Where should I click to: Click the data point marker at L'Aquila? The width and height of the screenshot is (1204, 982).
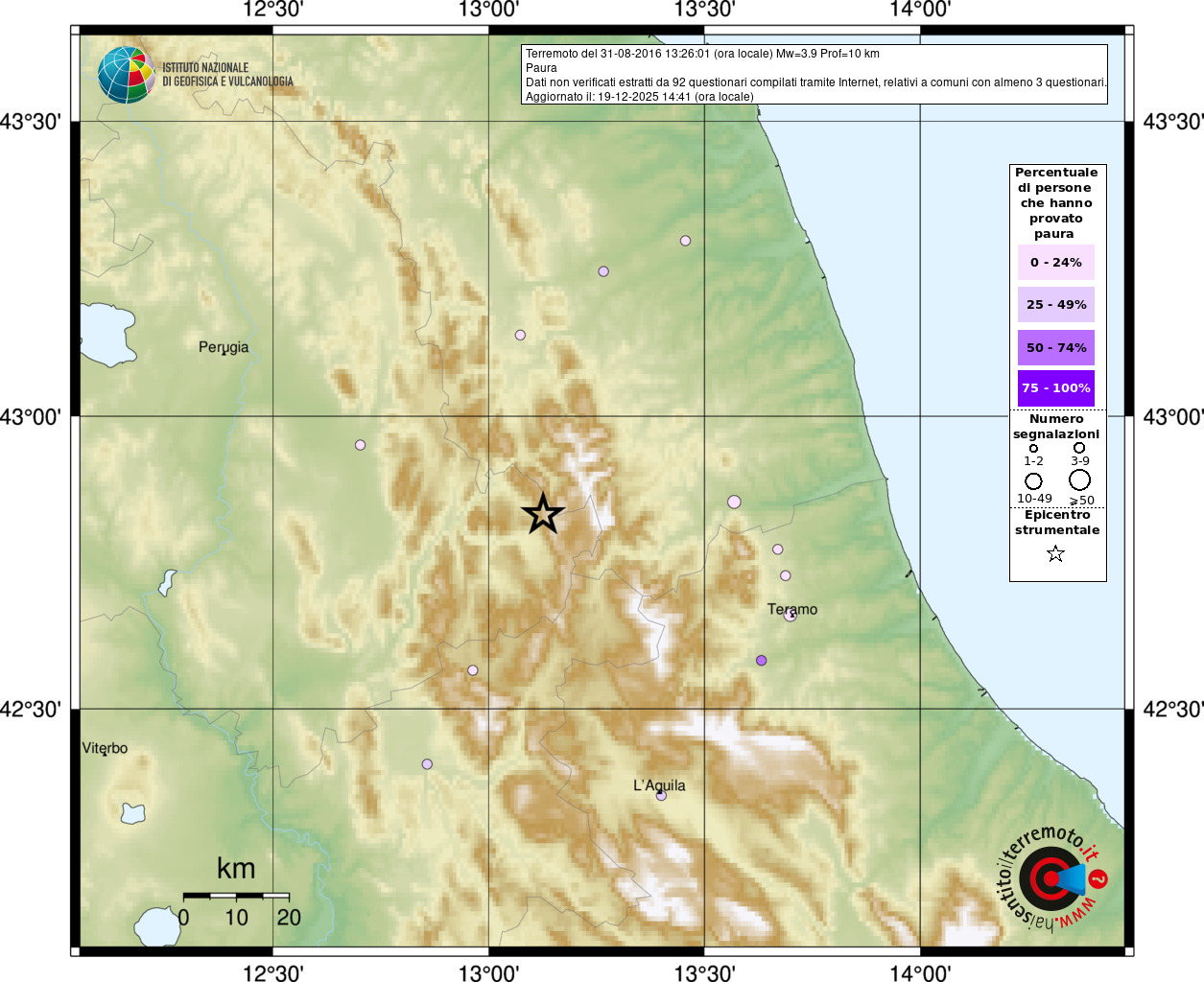tap(661, 795)
